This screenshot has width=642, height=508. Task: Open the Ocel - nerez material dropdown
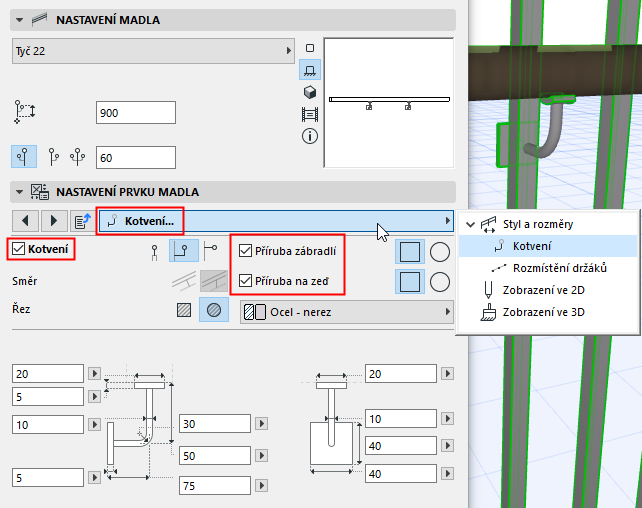coord(347,312)
